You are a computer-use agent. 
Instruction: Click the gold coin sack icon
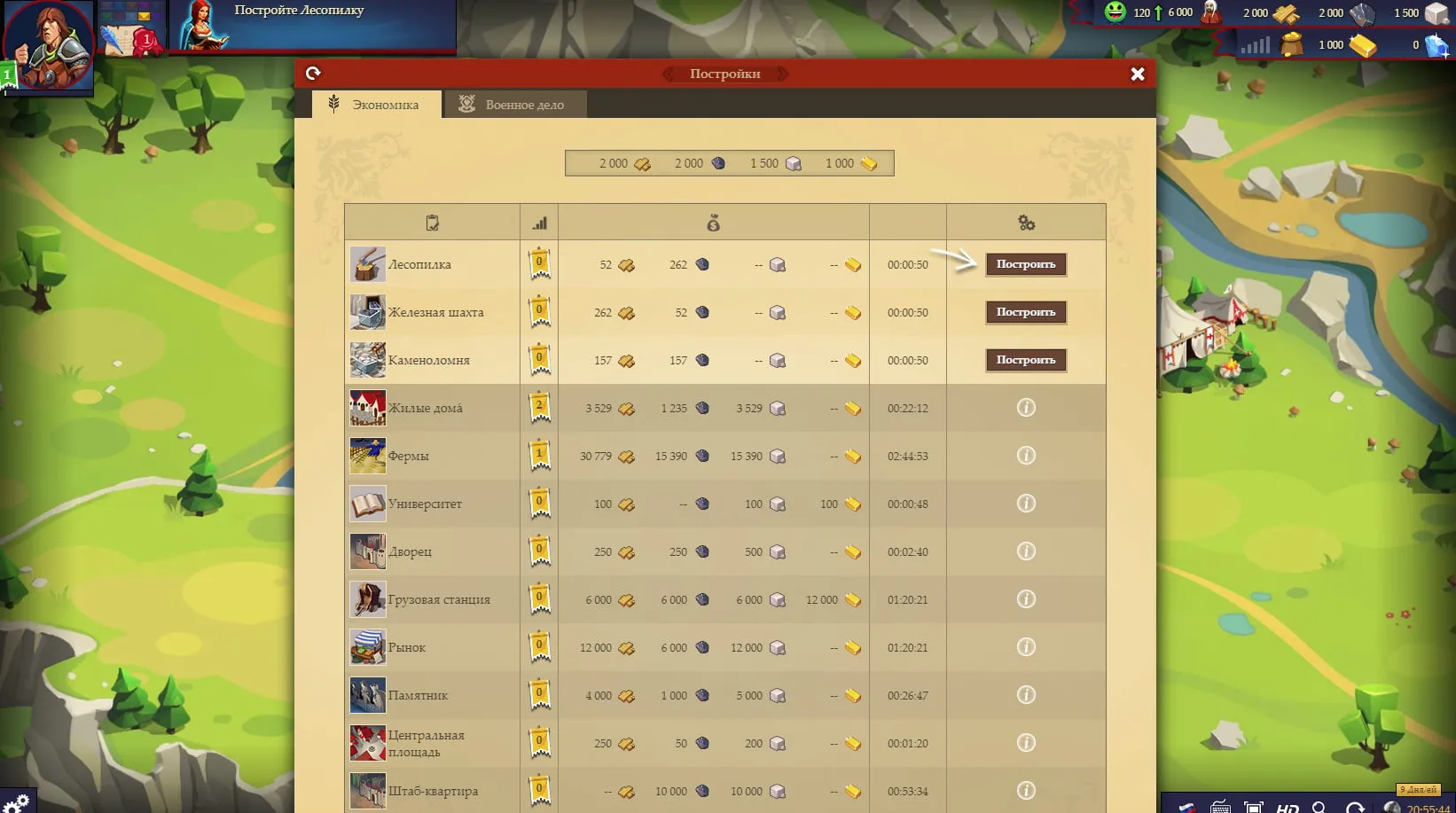tap(1292, 43)
